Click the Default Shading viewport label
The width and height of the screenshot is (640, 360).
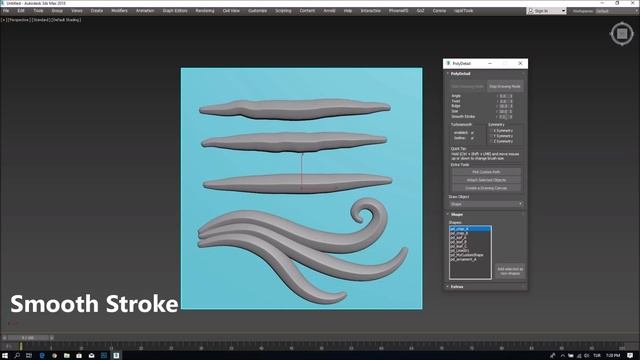tap(66, 20)
